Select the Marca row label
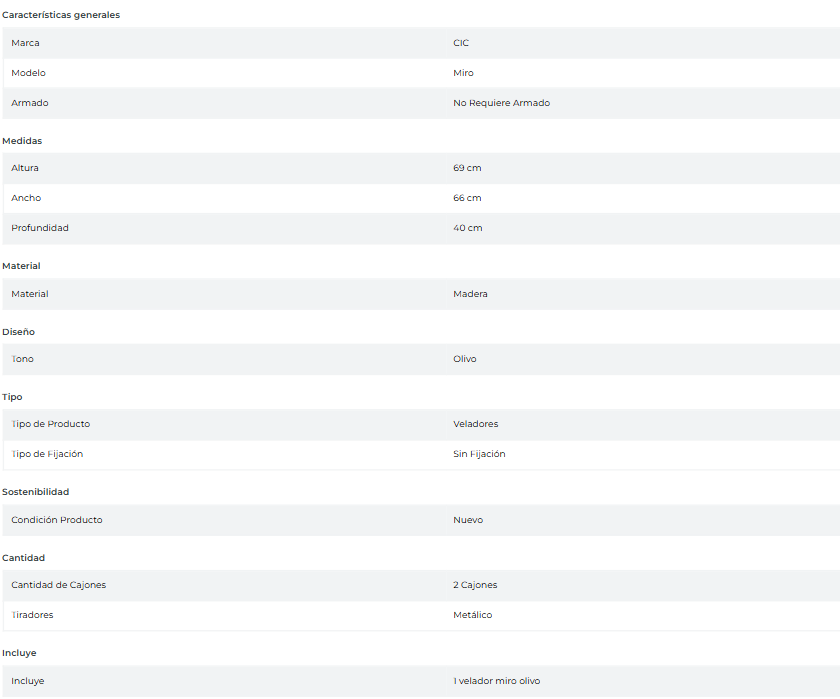Viewport: 840px width, 699px height. pyautogui.click(x=26, y=43)
